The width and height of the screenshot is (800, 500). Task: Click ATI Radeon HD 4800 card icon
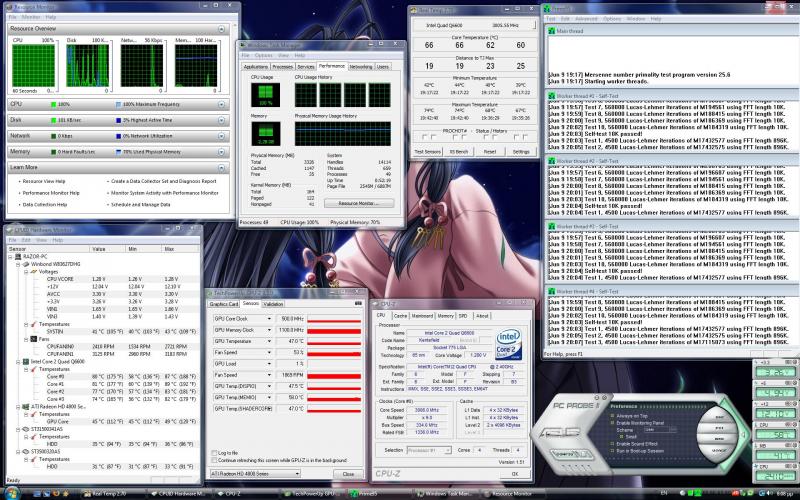click(26, 407)
